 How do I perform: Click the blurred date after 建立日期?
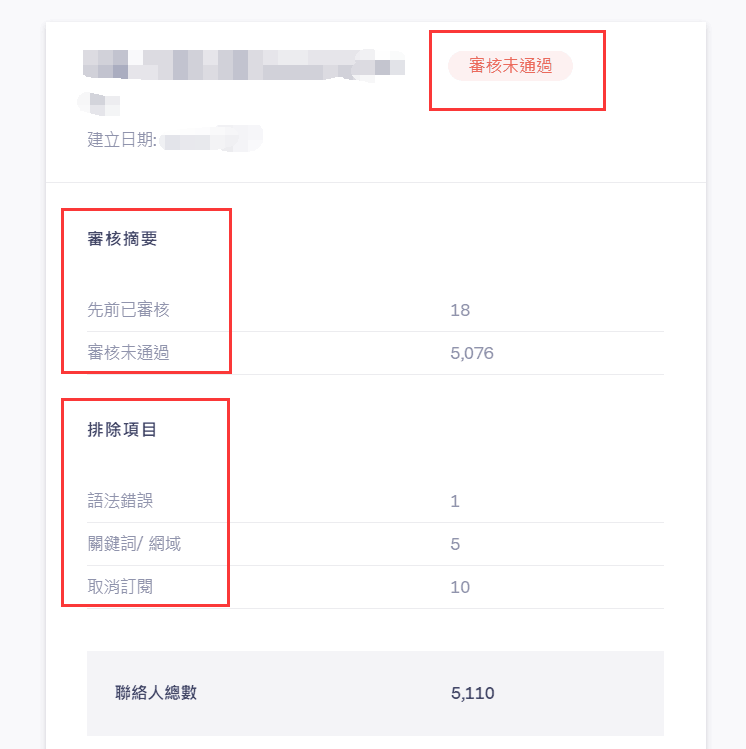[210, 138]
